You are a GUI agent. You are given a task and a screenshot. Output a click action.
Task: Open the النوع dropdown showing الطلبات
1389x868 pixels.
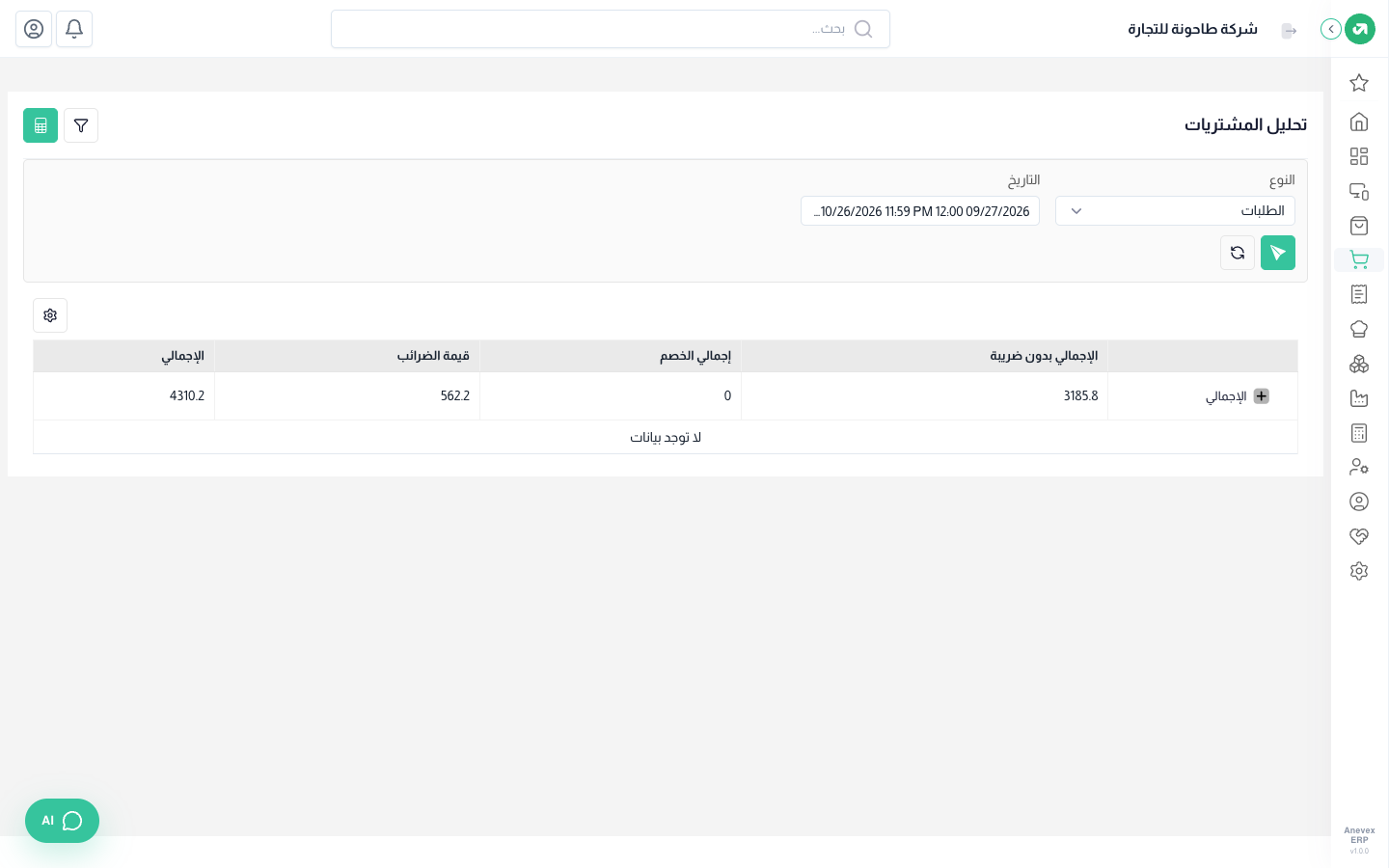click(x=1175, y=211)
